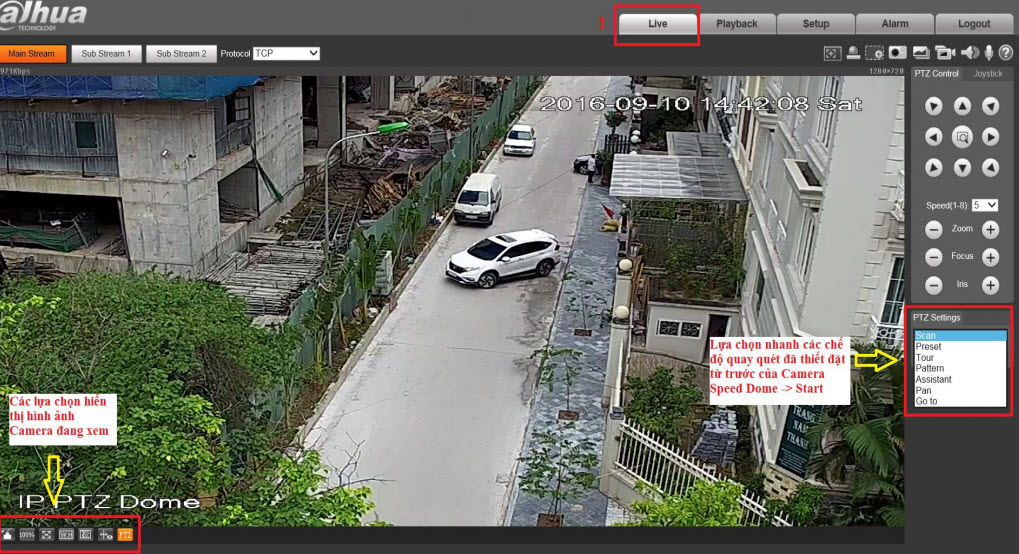
Task: Move PTZ camera down-right
Action: 990,168
